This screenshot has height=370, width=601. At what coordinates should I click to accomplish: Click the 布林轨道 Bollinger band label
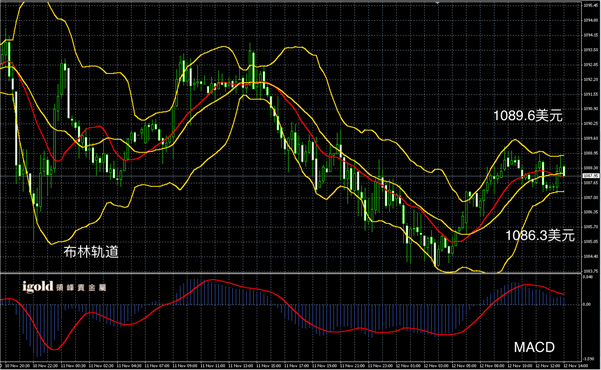[x=91, y=252]
